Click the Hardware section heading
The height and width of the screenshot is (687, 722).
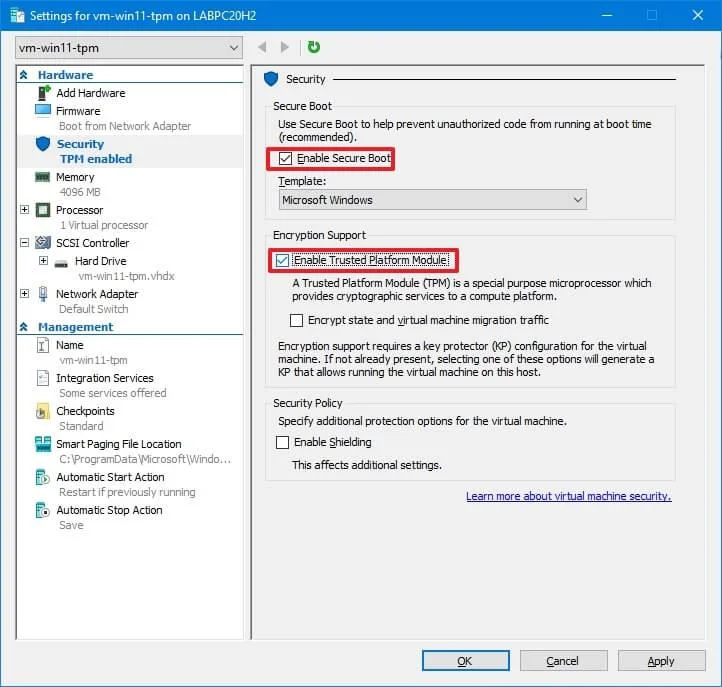pyautogui.click(x=65, y=75)
